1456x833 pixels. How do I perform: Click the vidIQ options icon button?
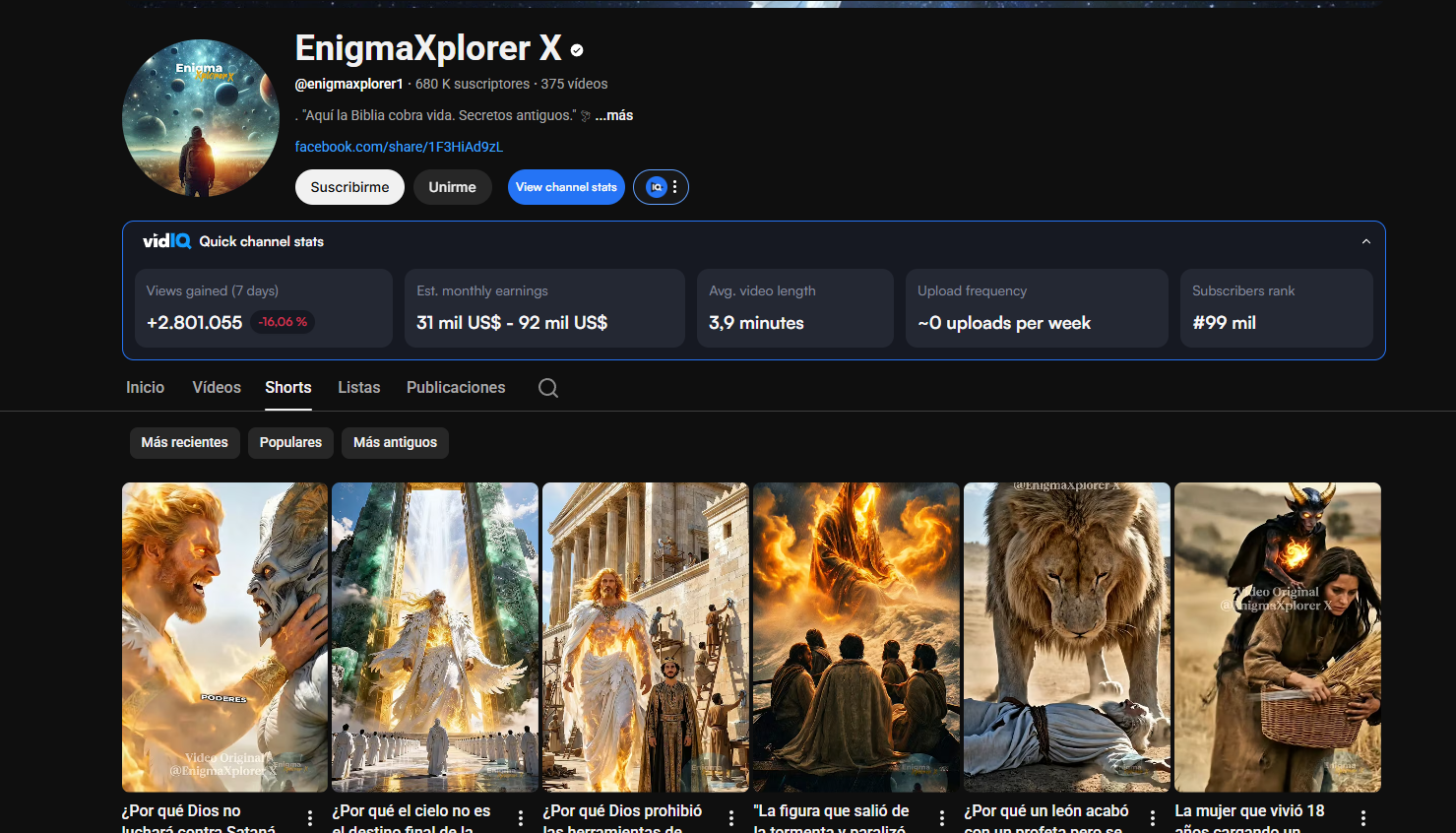(661, 187)
